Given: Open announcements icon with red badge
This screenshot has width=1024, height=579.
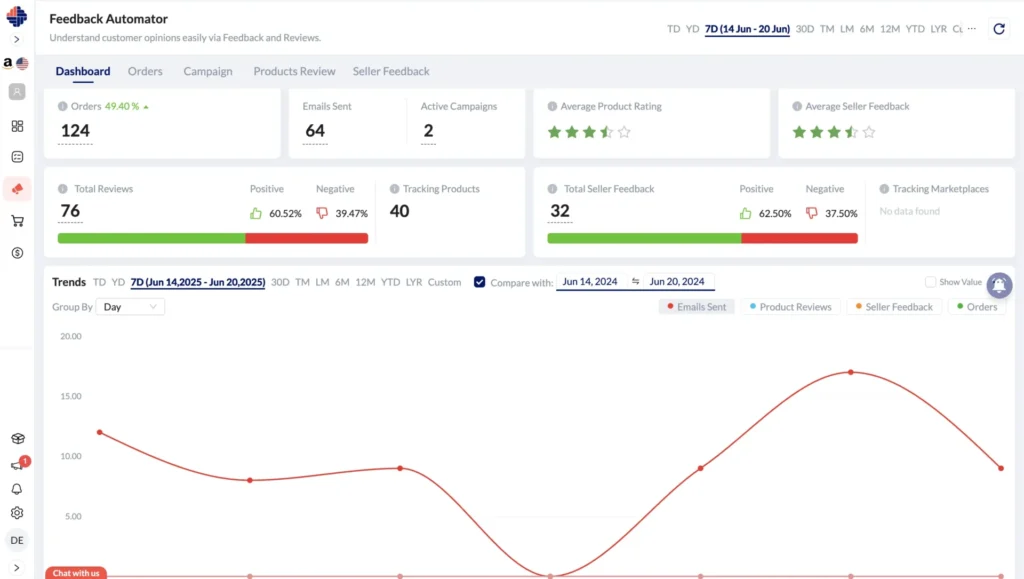Looking at the screenshot, I should [19, 463].
